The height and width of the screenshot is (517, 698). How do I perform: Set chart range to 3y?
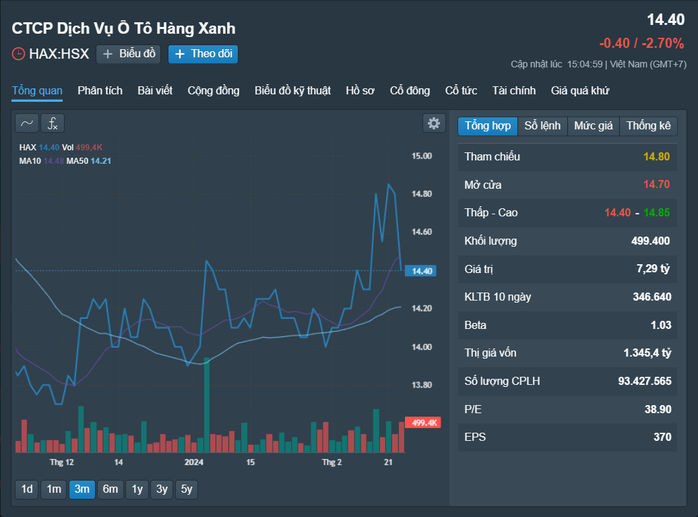162,489
